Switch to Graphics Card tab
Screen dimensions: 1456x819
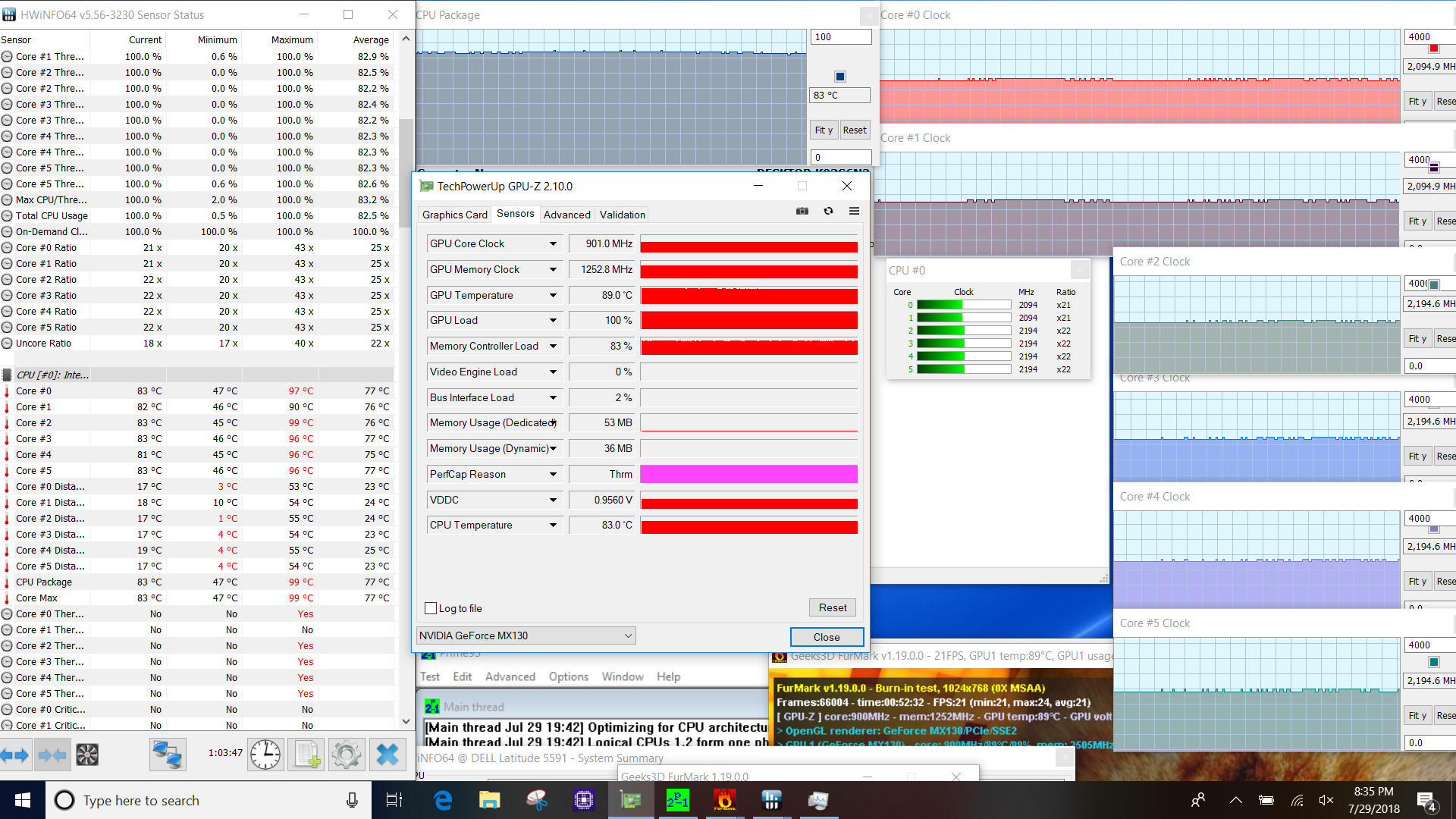coord(454,215)
